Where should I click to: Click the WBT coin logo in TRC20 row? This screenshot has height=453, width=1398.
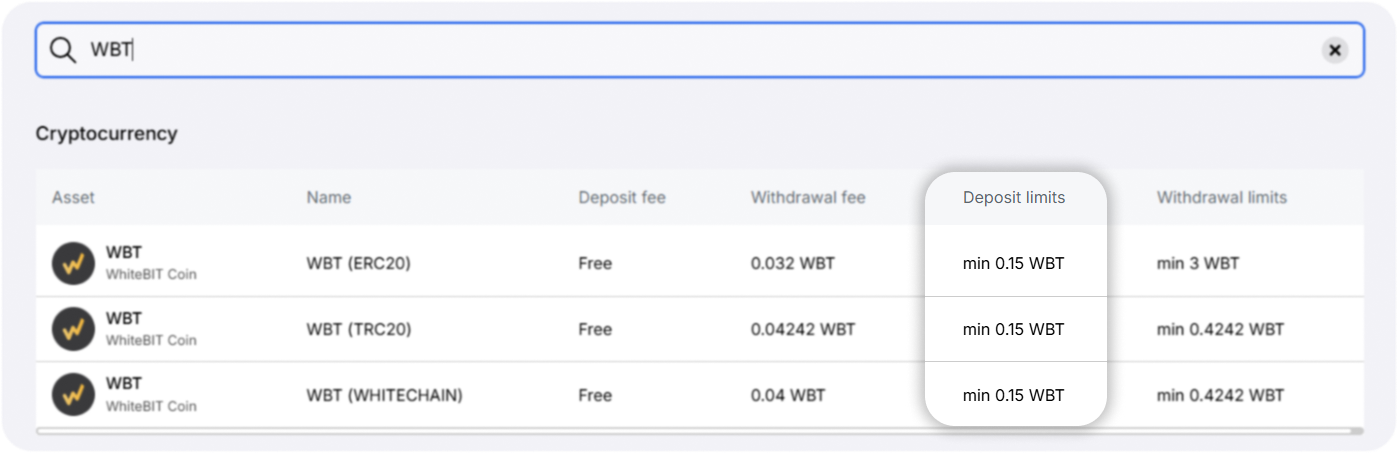pos(73,329)
